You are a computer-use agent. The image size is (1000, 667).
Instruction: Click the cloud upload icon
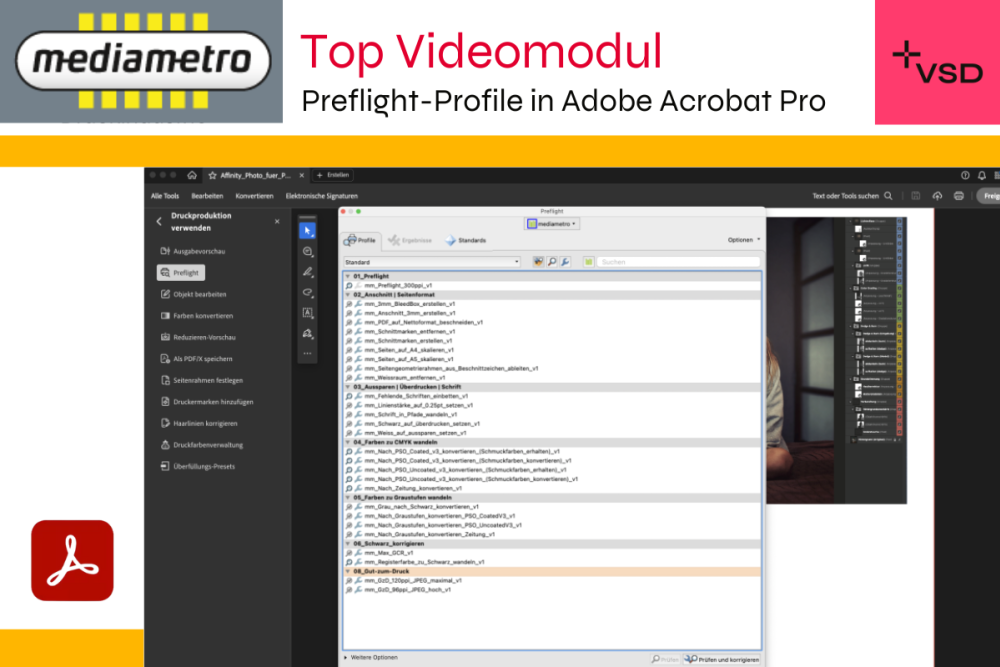click(937, 196)
